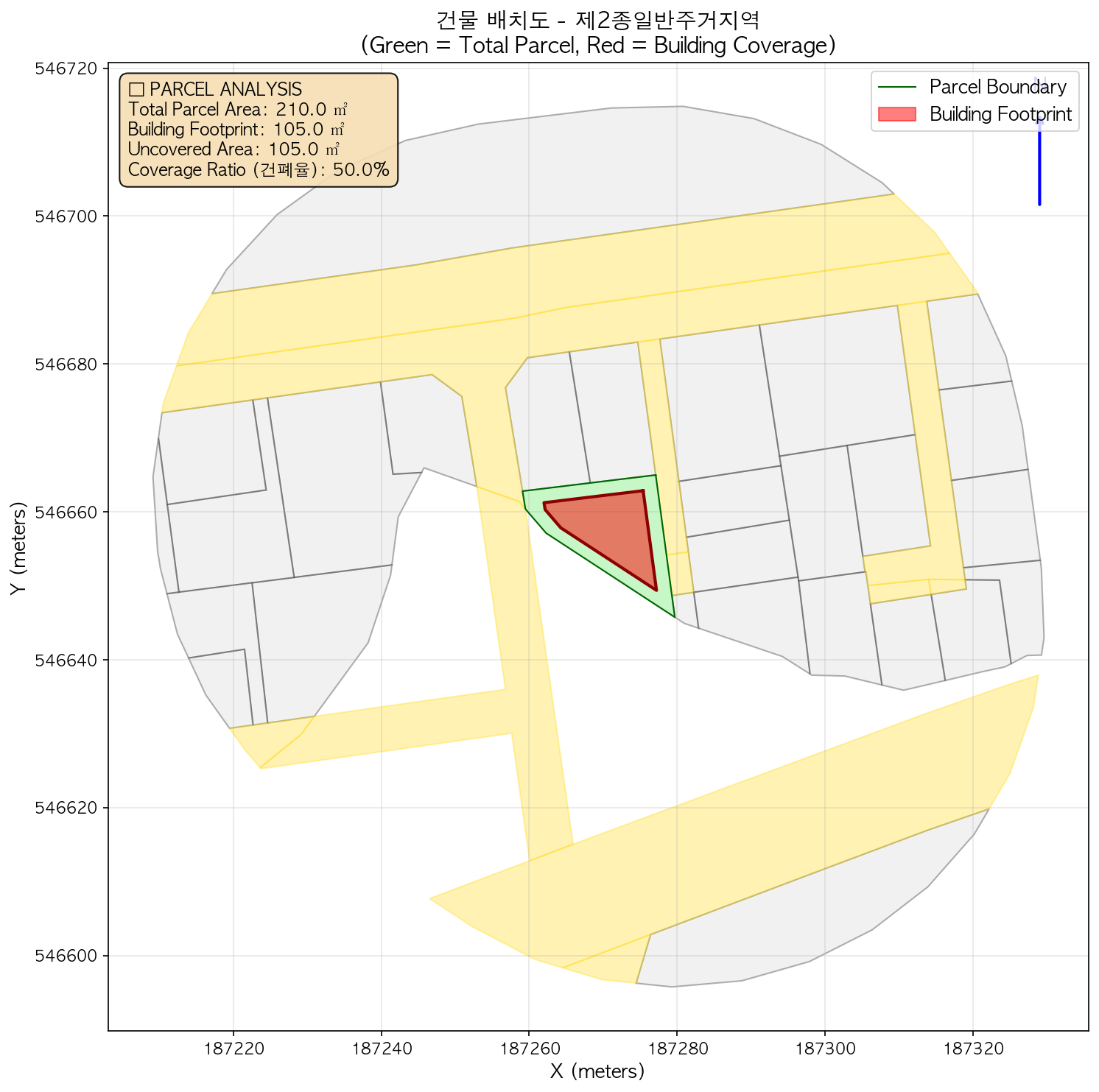
Task: Click the Building Footprint 105.0 text line
Action: point(236,130)
